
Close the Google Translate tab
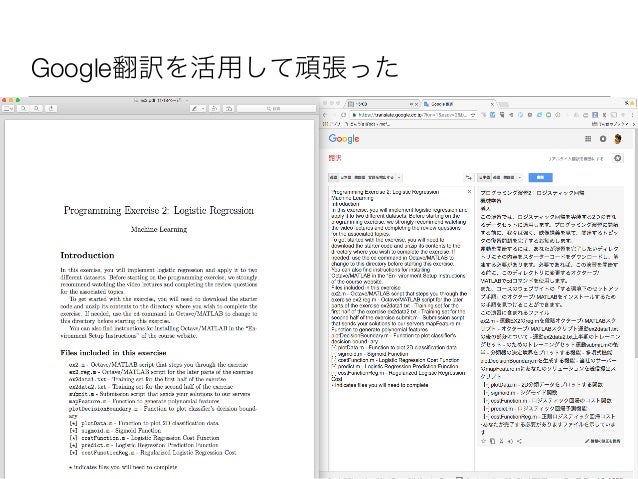click(492, 104)
